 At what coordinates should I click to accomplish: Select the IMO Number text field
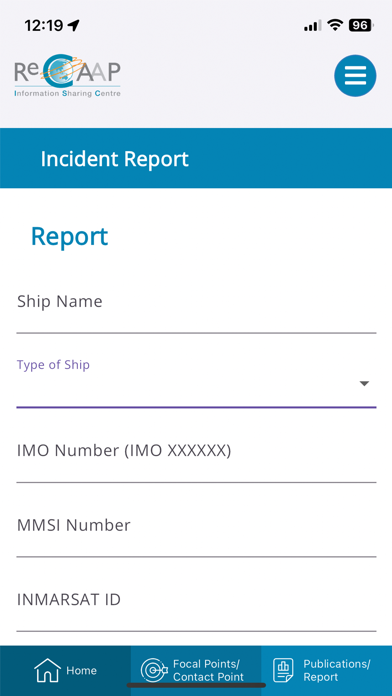click(196, 457)
